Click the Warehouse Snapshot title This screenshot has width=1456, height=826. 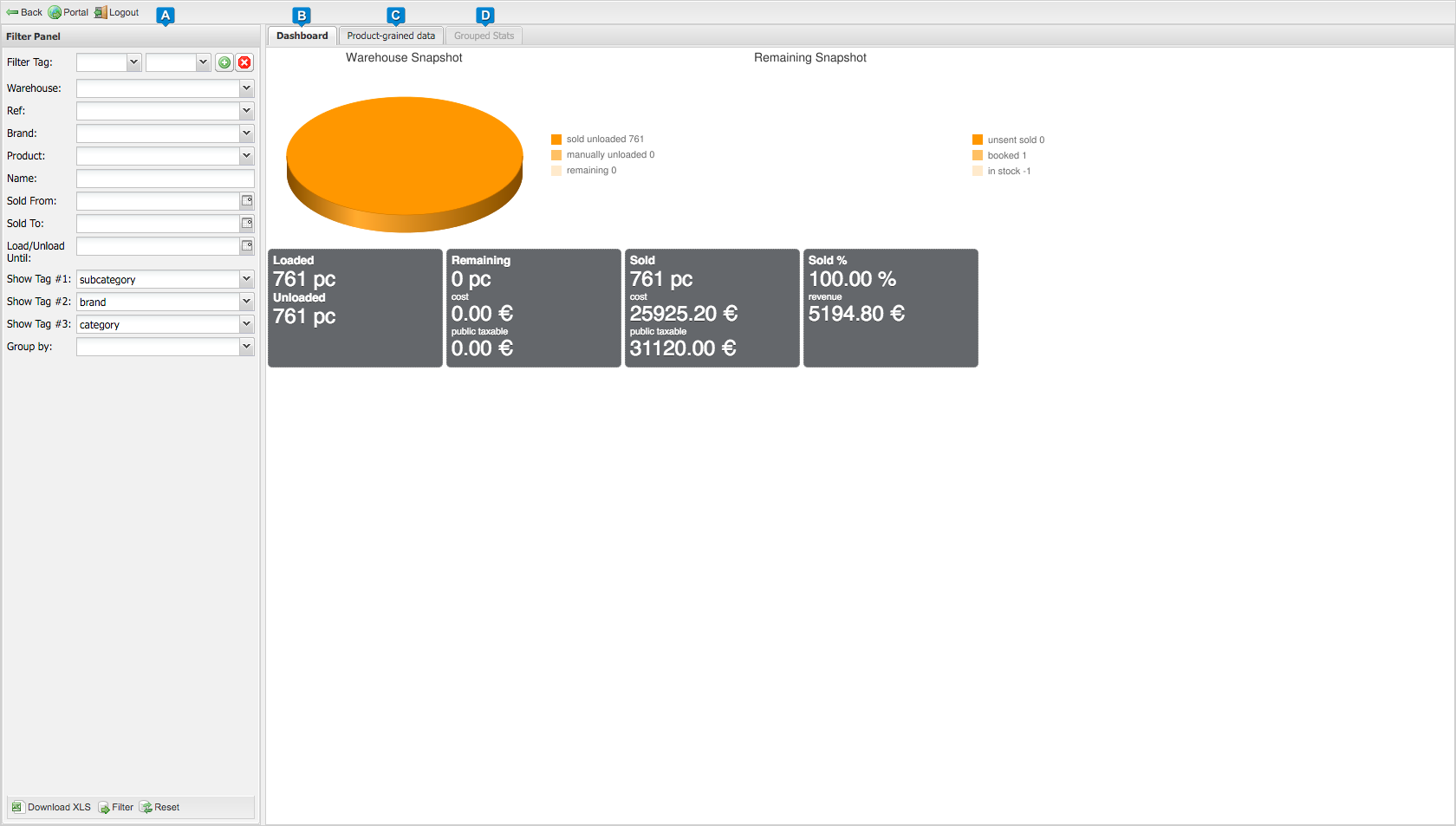tap(404, 57)
